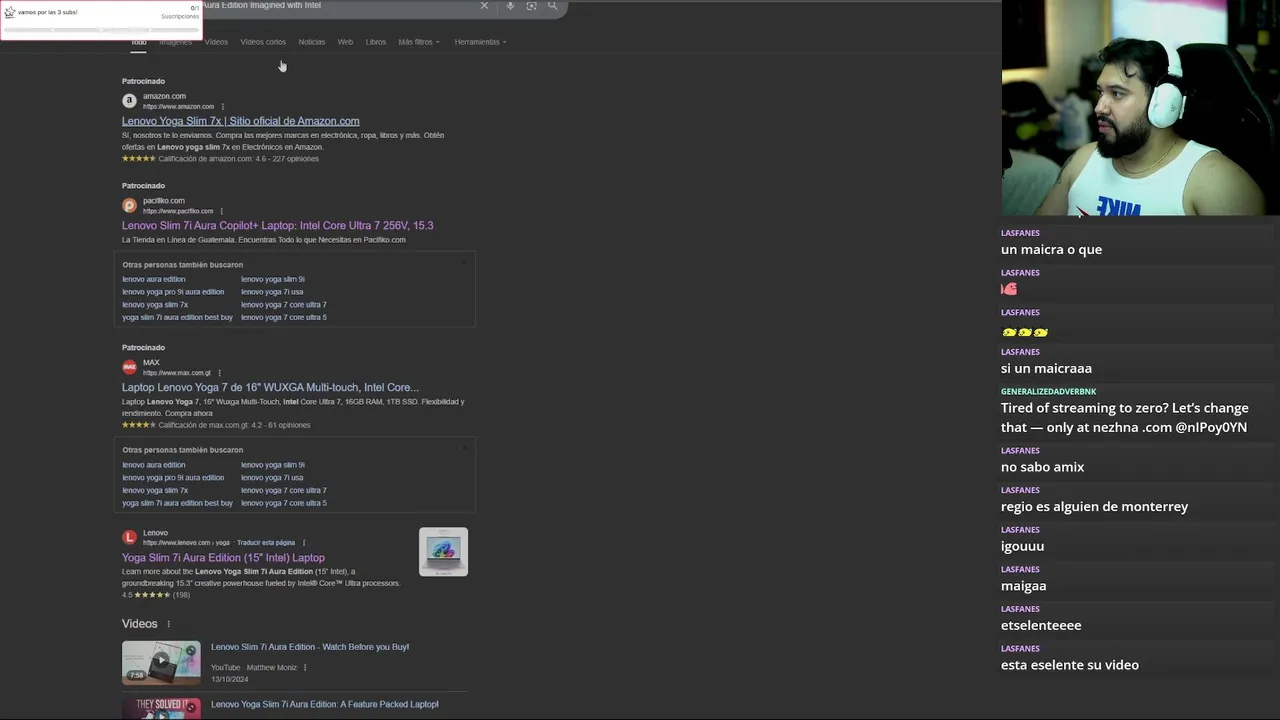Click max.com.gt rating '4.2 - 61 opiniones'

click(279, 425)
